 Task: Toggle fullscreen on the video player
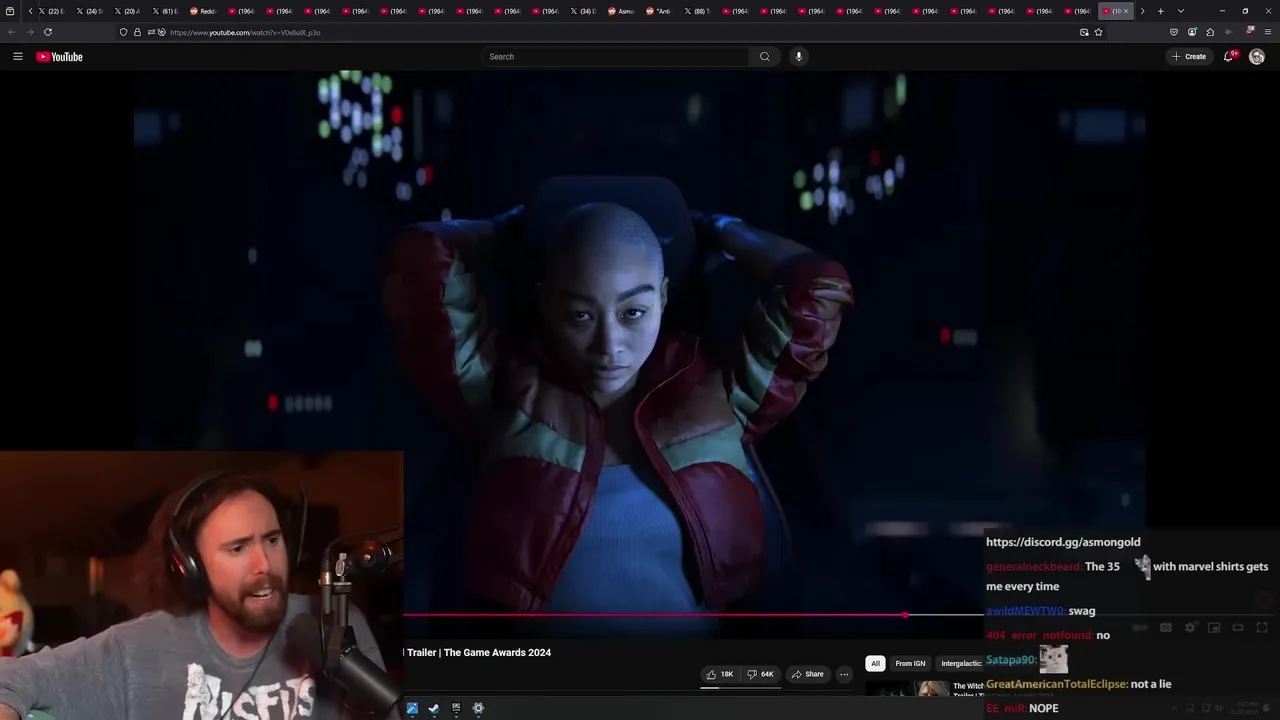coord(1262,628)
